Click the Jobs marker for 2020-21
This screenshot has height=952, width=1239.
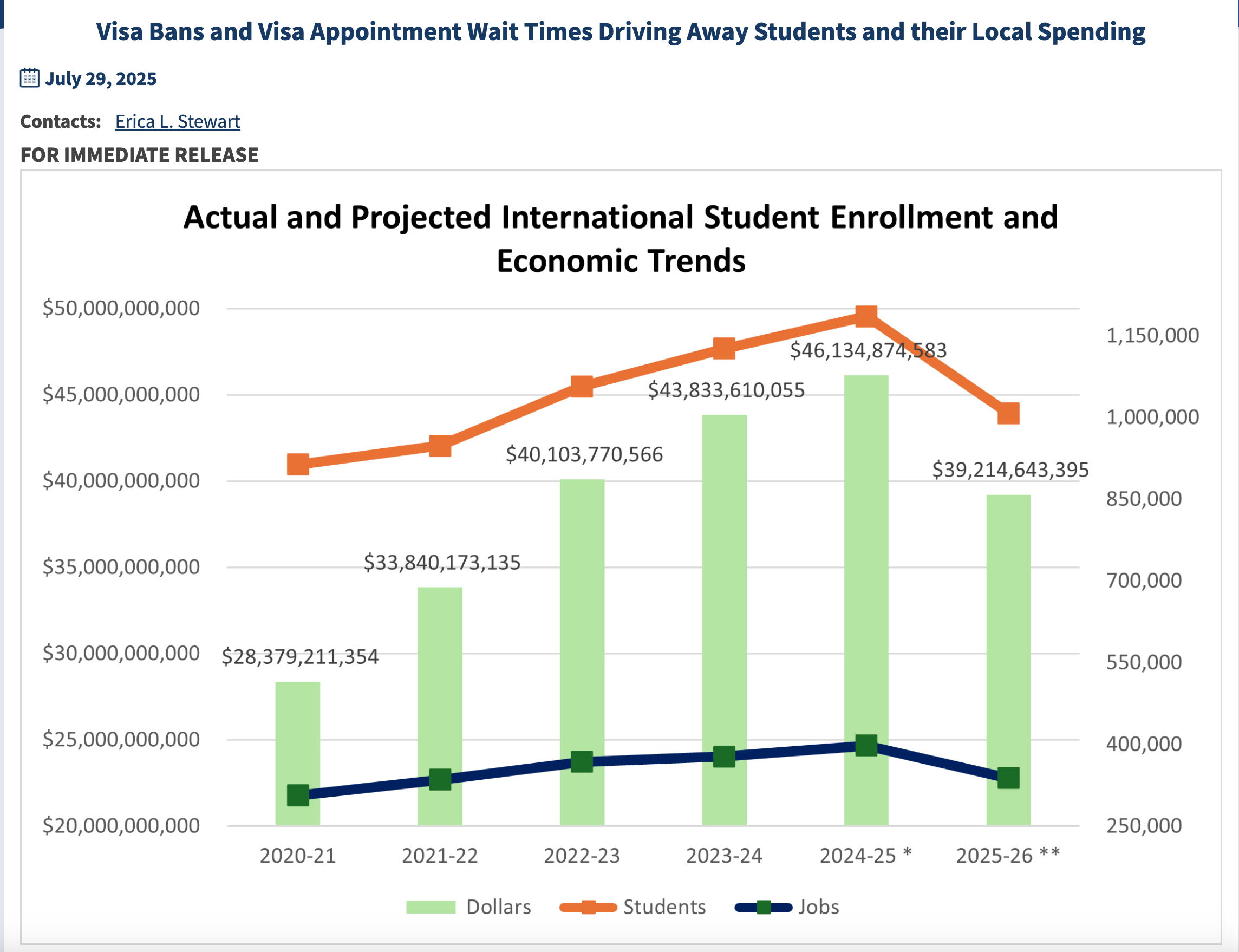(298, 795)
